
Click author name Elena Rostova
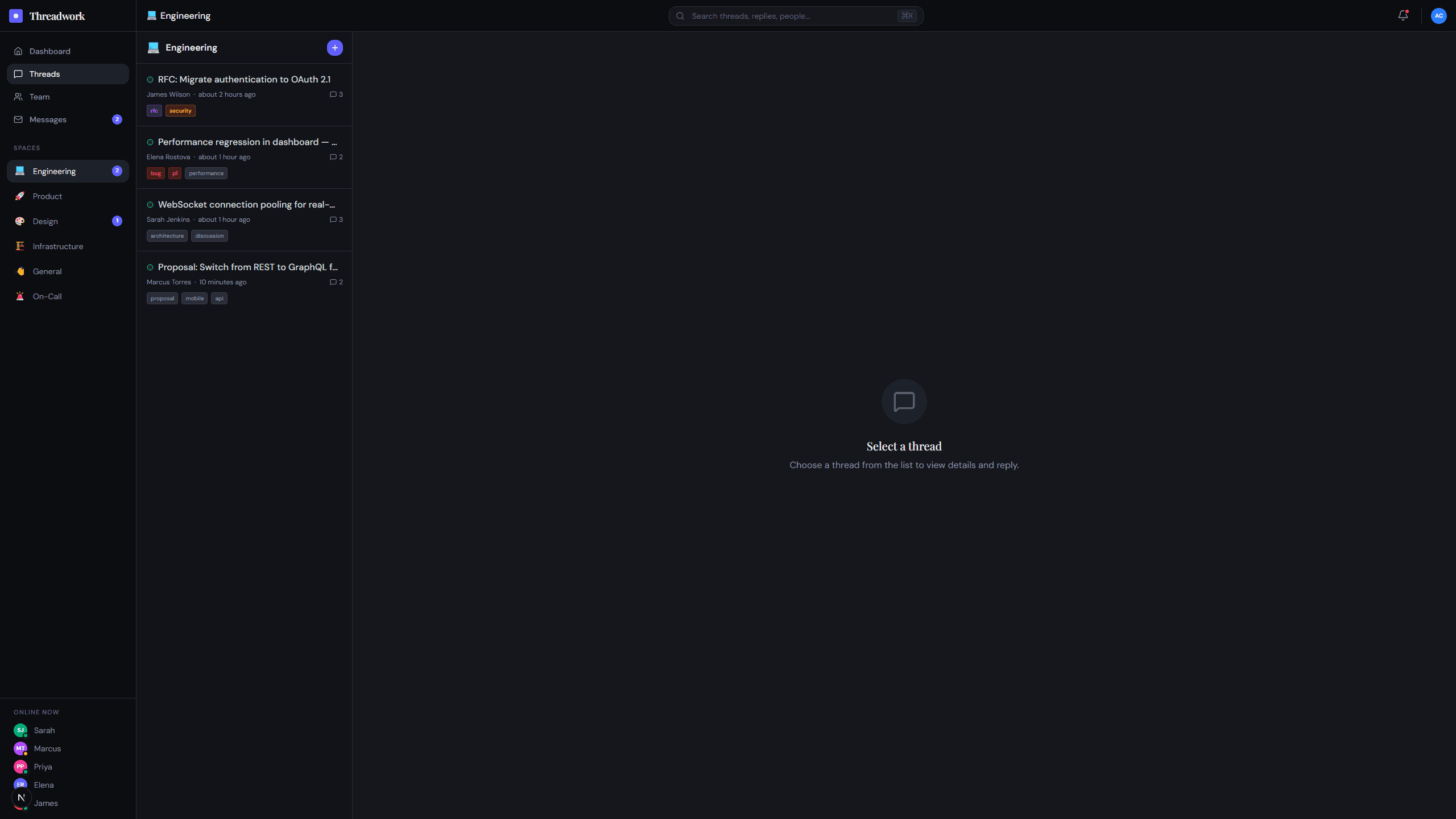(168, 157)
